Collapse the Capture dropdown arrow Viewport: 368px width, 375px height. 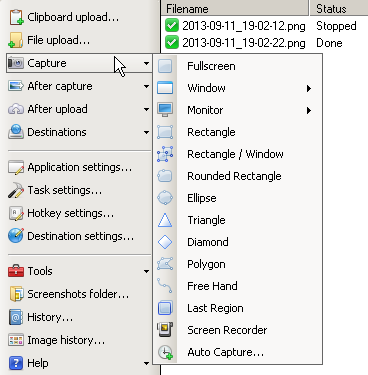[x=146, y=63]
